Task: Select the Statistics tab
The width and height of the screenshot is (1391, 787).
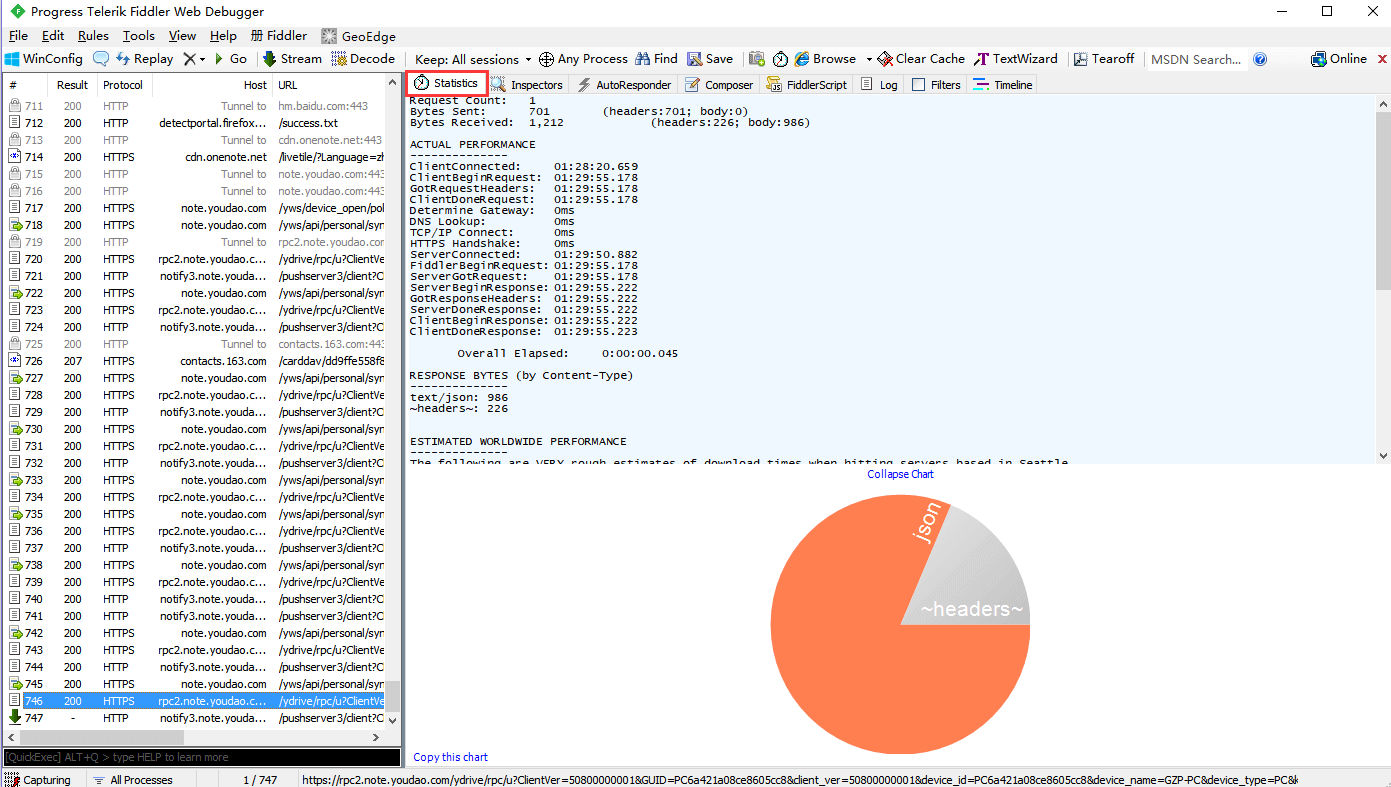Action: tap(446, 84)
